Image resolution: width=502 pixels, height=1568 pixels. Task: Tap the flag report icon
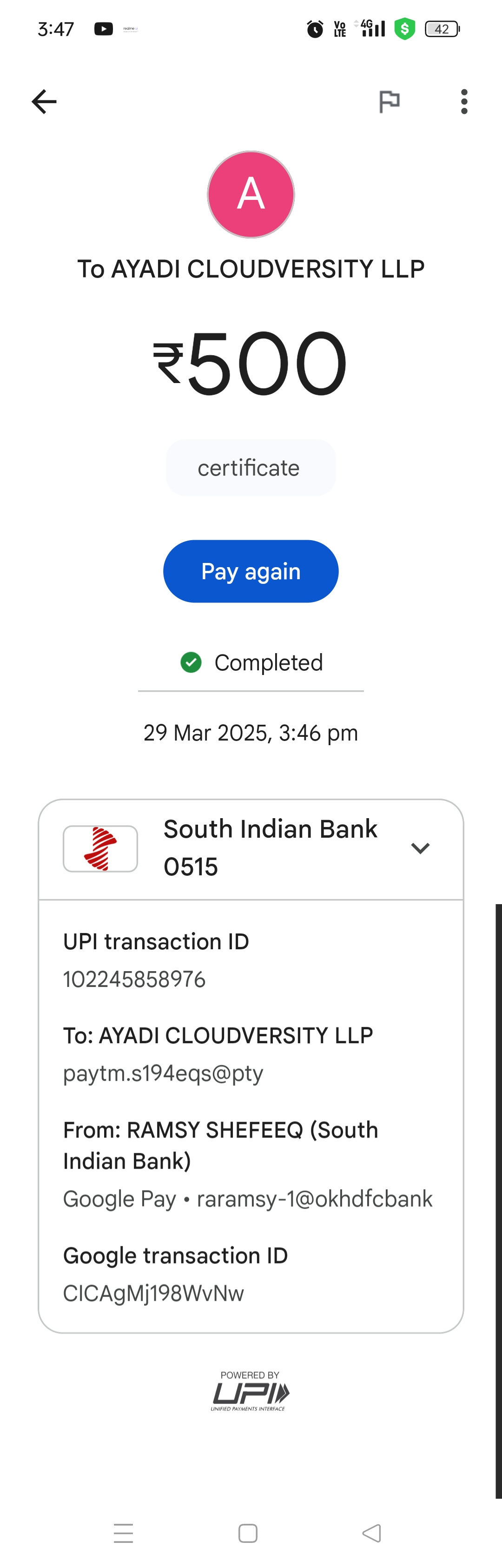click(x=390, y=102)
